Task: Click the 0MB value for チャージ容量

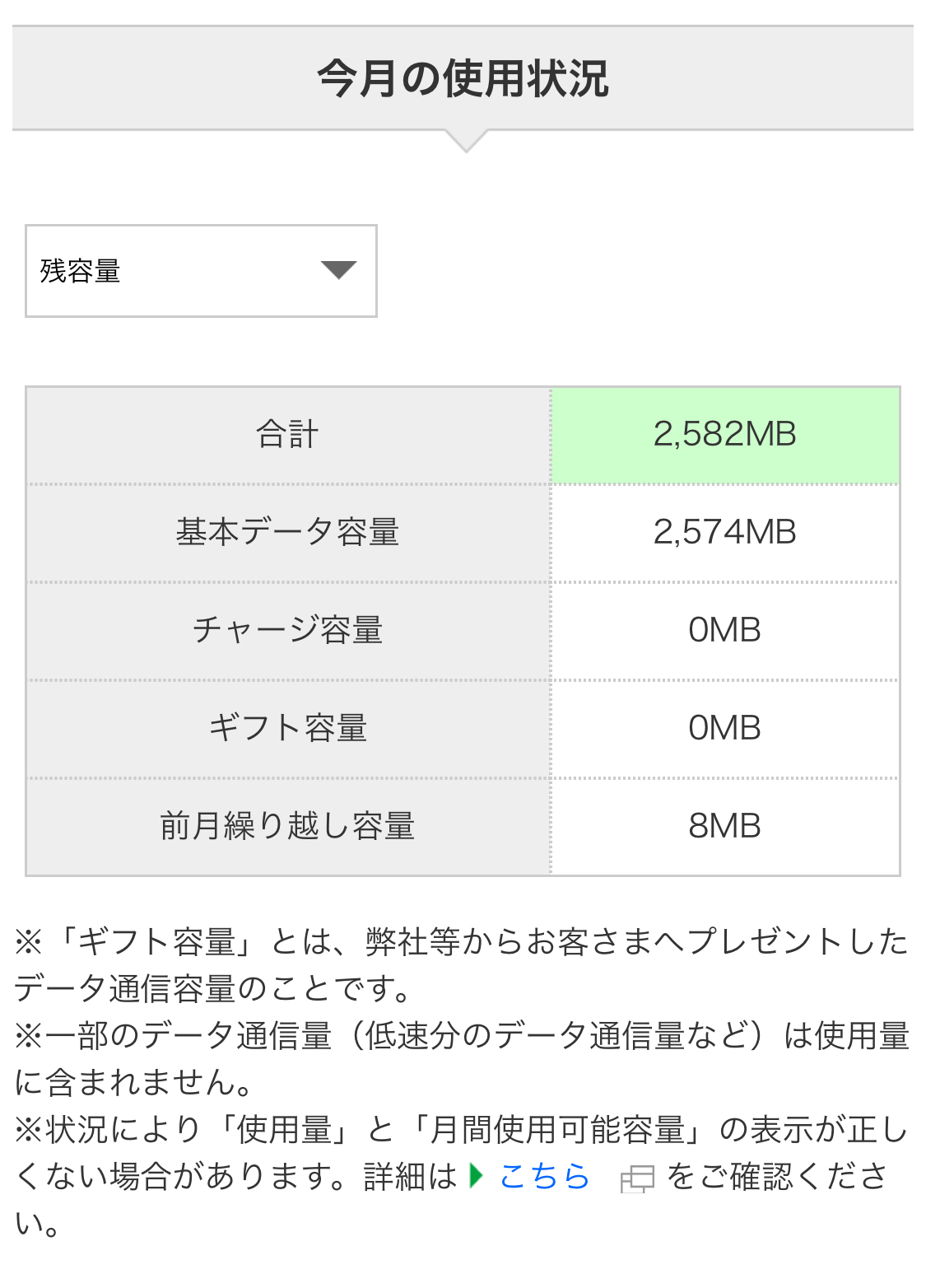Action: (724, 631)
